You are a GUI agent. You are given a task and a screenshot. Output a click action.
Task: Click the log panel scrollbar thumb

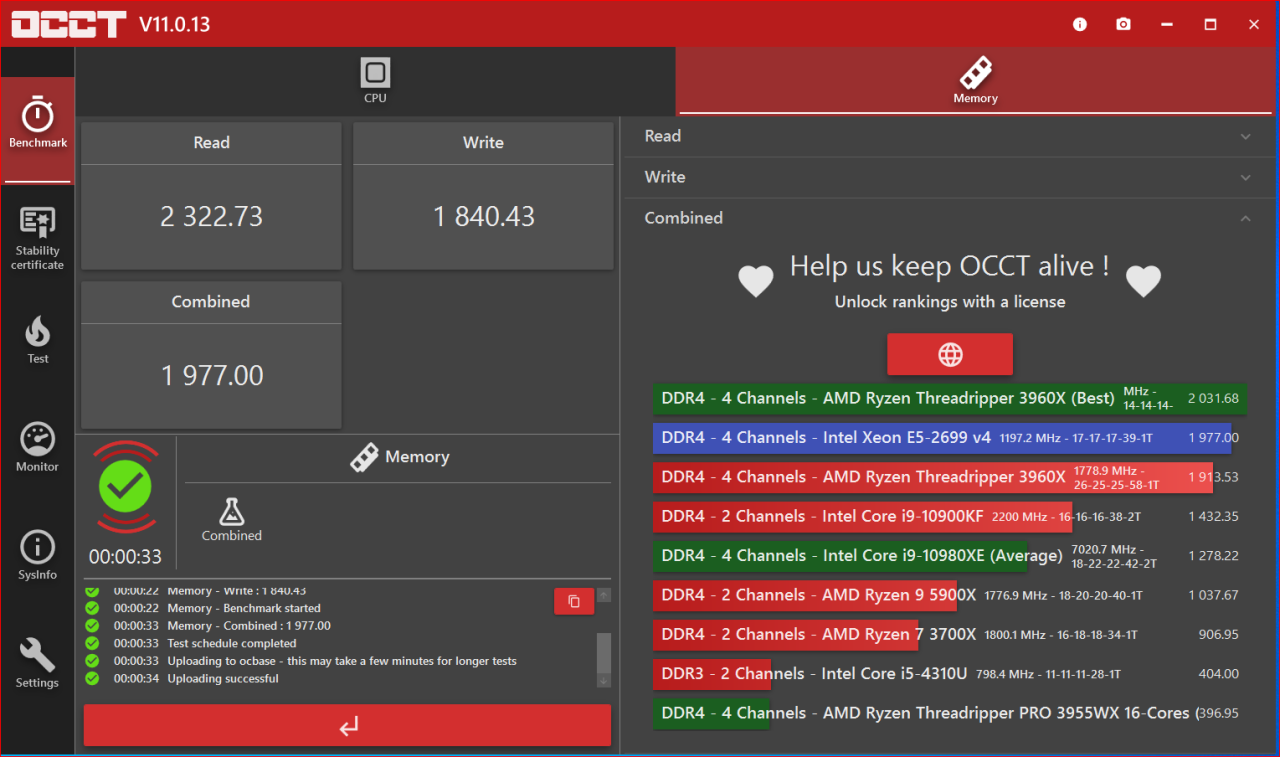pos(604,652)
